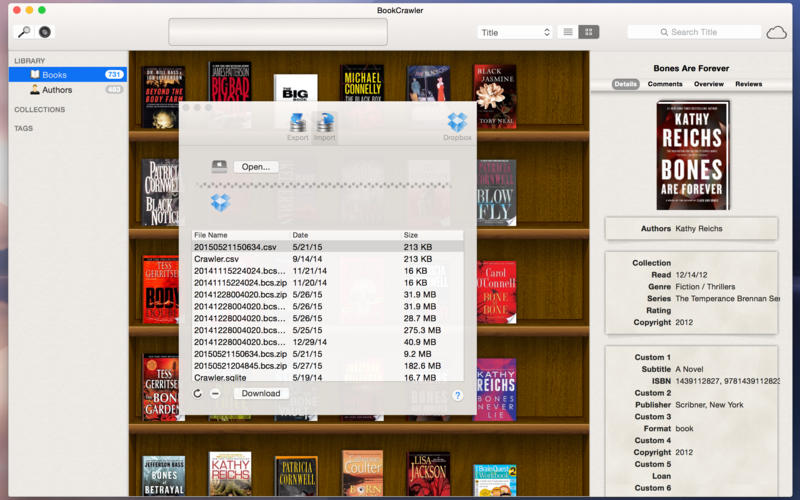Click the local disk drive icon
This screenshot has width=800, height=500.
pos(219,166)
